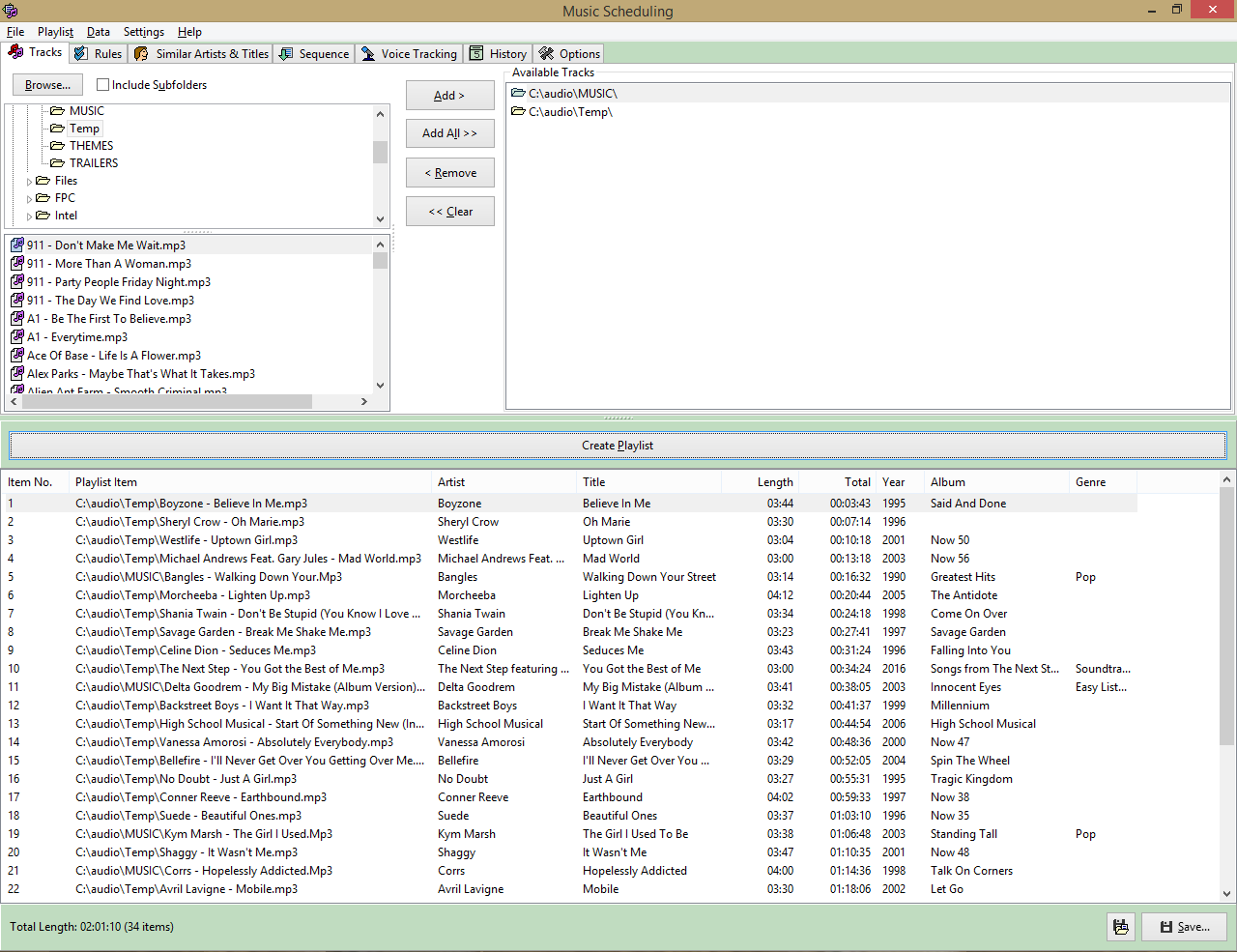The image size is (1237, 952).
Task: Click the Browse button
Action: [x=47, y=84]
